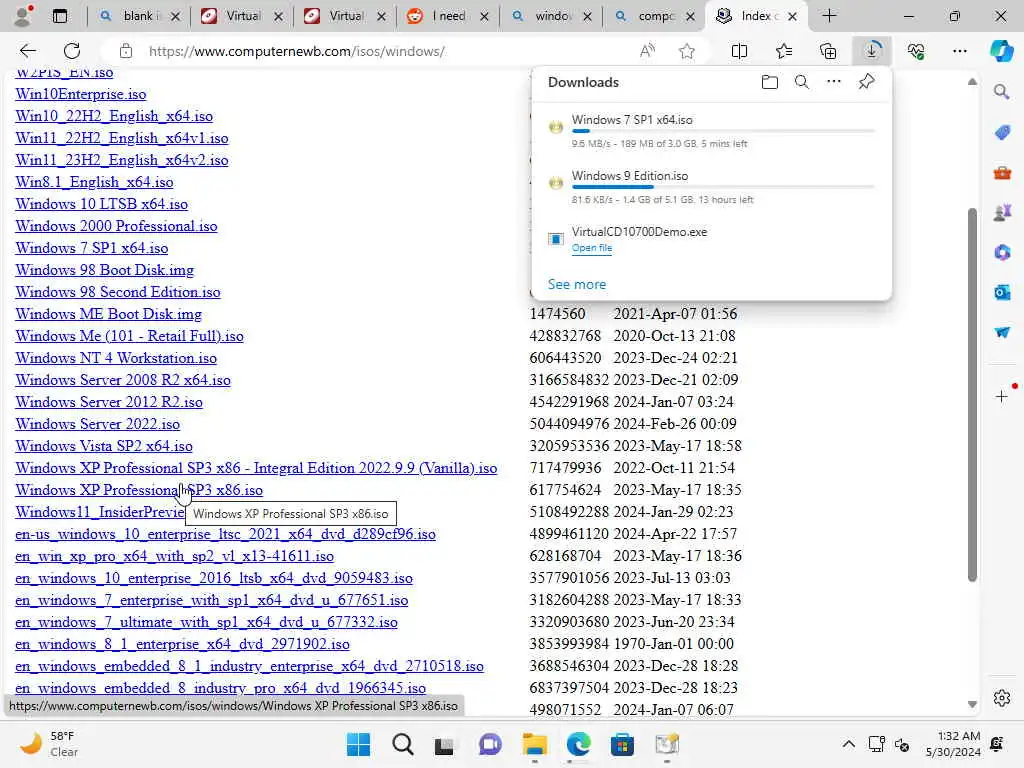
Task: Click scrollbar down arrow
Action: (972, 704)
